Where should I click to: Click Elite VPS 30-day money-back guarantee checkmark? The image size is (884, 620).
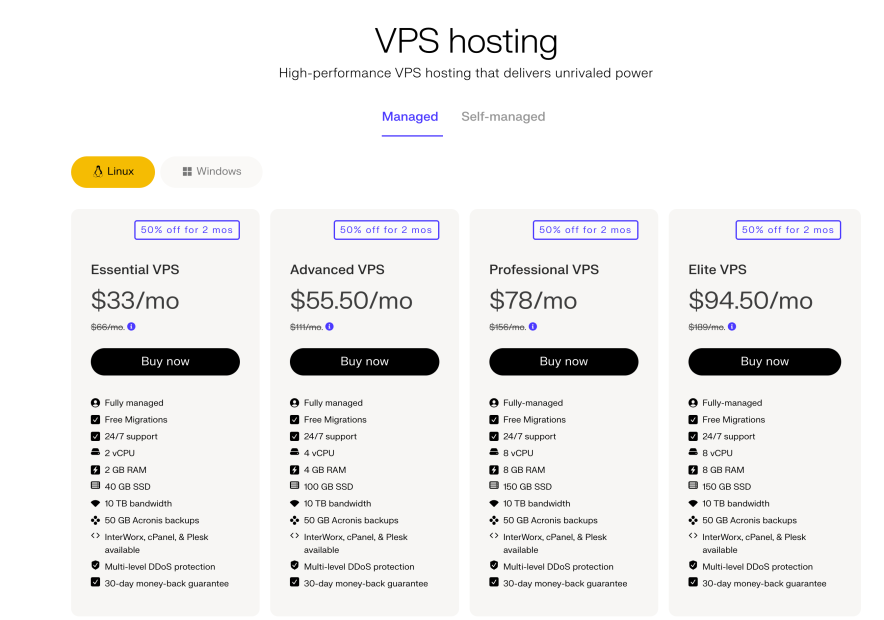[694, 583]
